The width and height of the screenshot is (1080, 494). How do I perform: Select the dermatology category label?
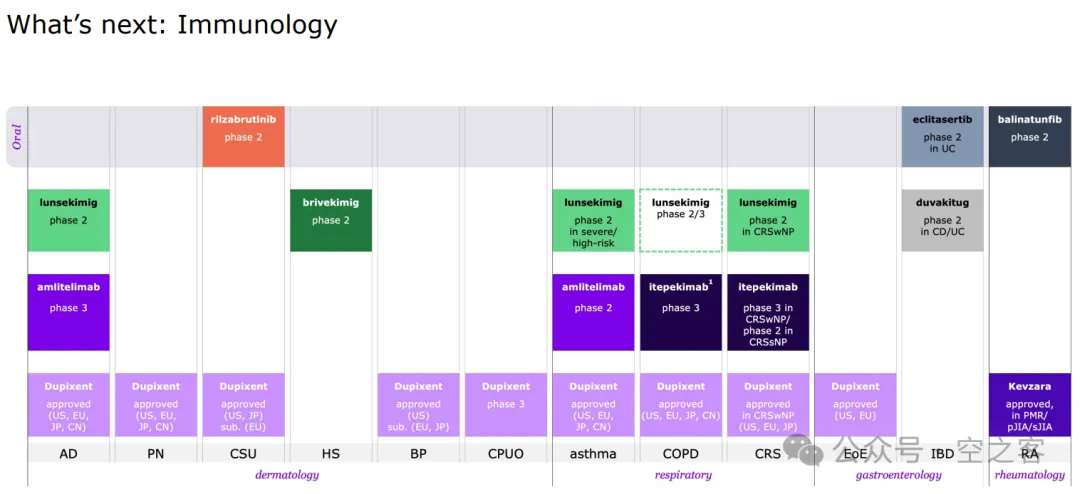tap(287, 475)
